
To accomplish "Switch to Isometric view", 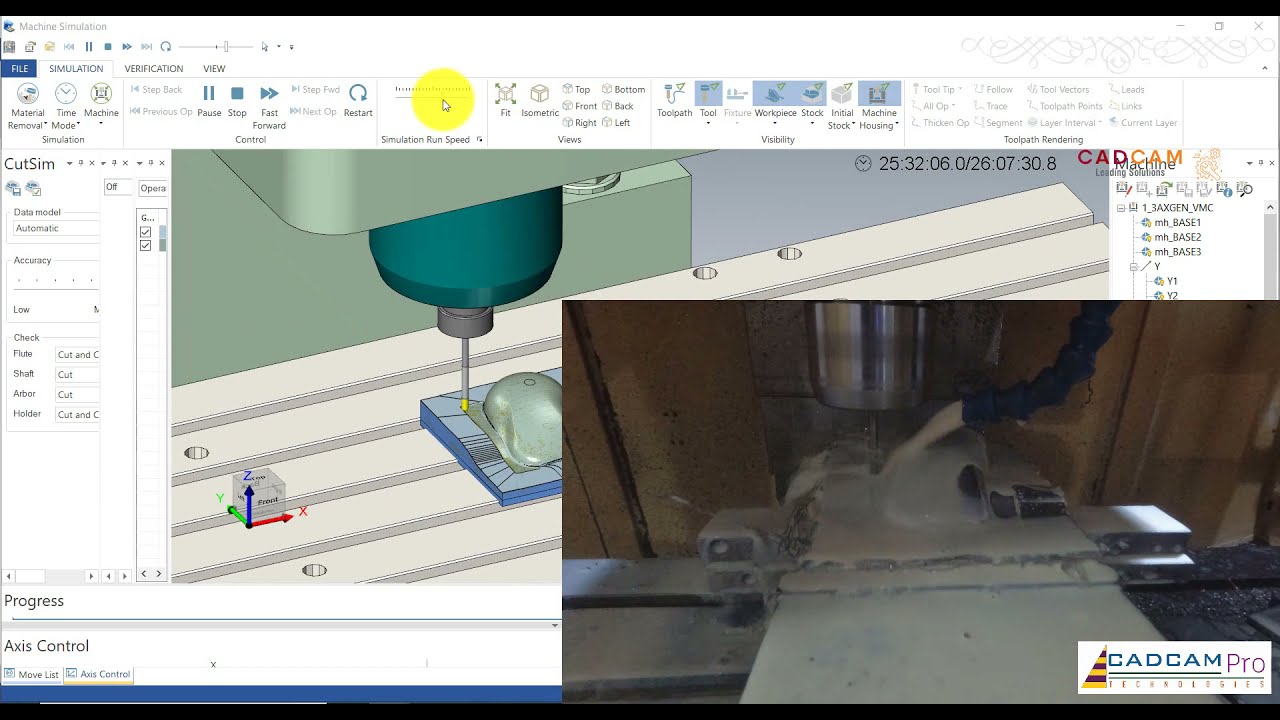I will point(540,101).
